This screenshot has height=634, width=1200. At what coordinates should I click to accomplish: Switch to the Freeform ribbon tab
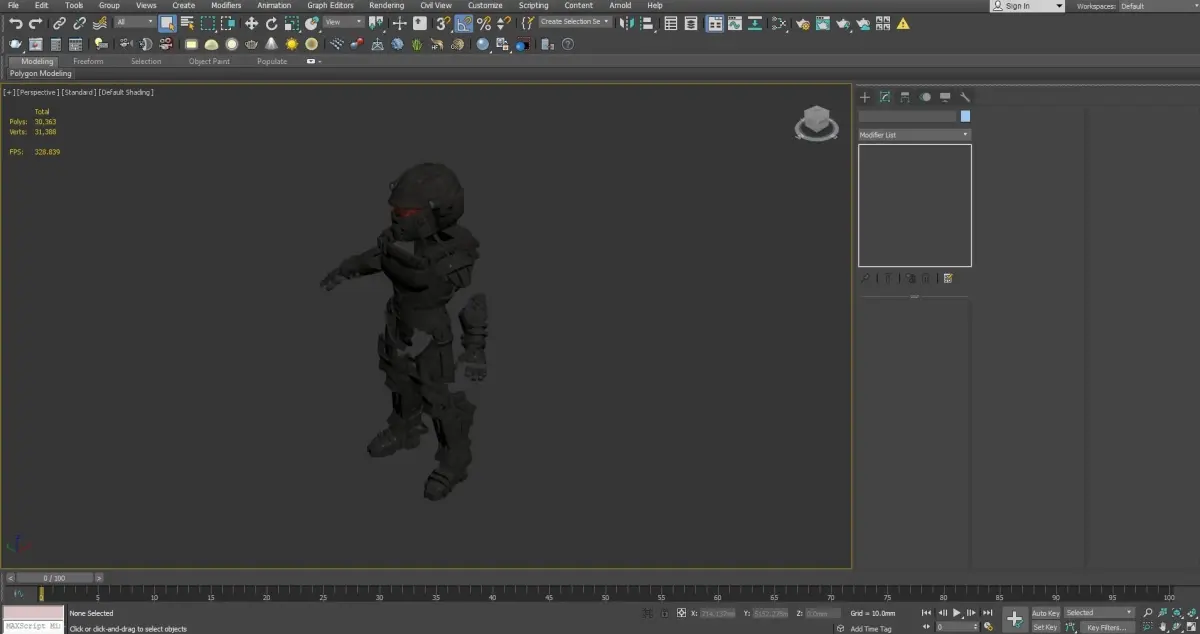click(x=88, y=61)
